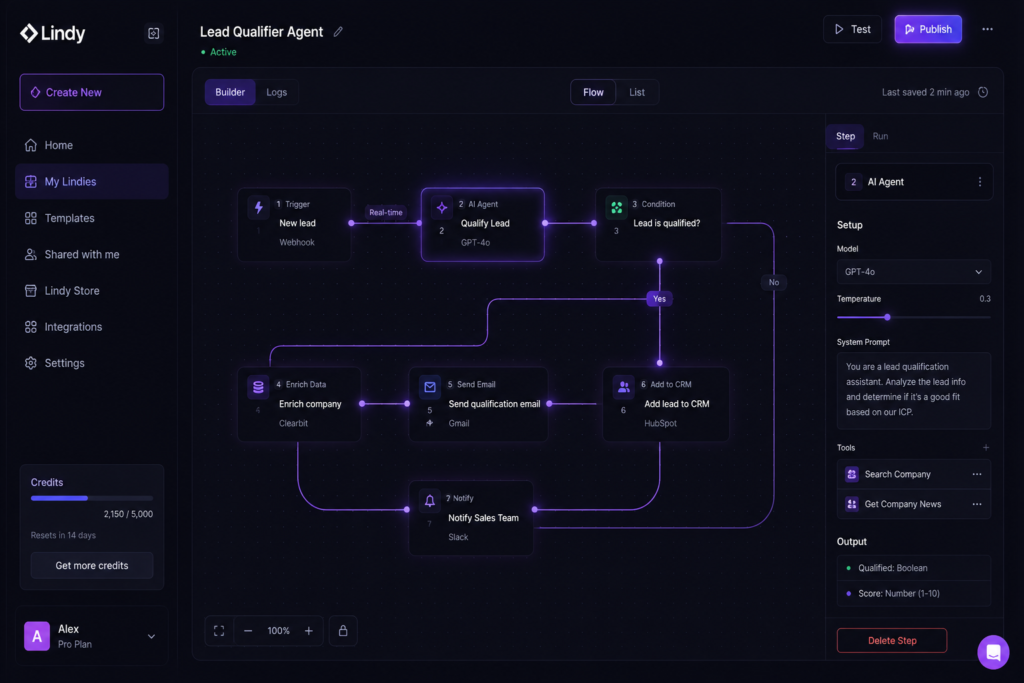Image resolution: width=1024 pixels, height=683 pixels.
Task: Click the Test button
Action: point(852,29)
